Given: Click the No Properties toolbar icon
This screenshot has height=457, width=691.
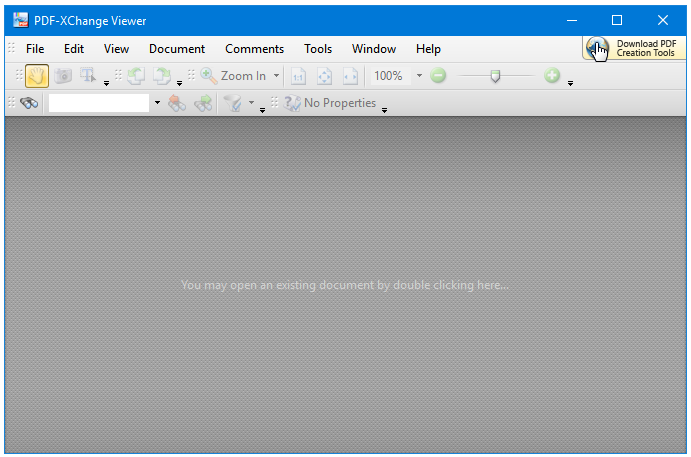Looking at the screenshot, I should (x=292, y=103).
